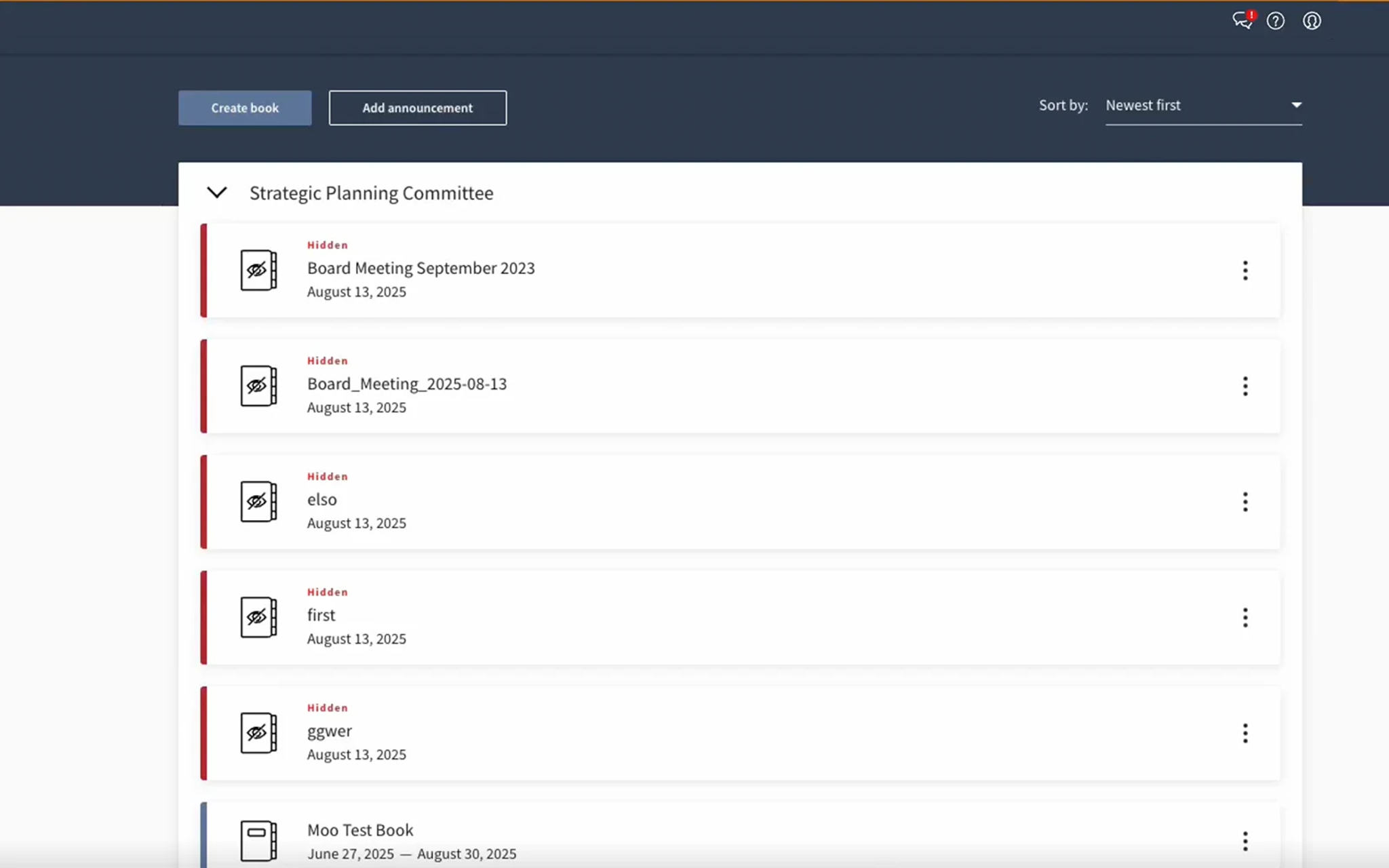Click the Moo Test Book icon
Screen dimensions: 1389x868
pyautogui.click(x=258, y=841)
